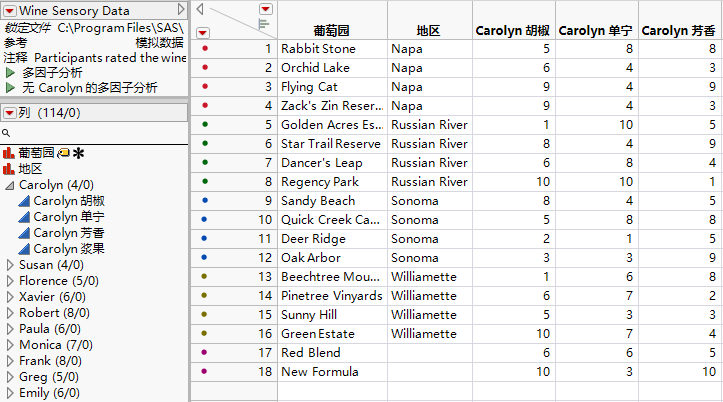Open the 列 (114/0) red triangle menu
Screen dimensions: 723x402
click(10, 113)
